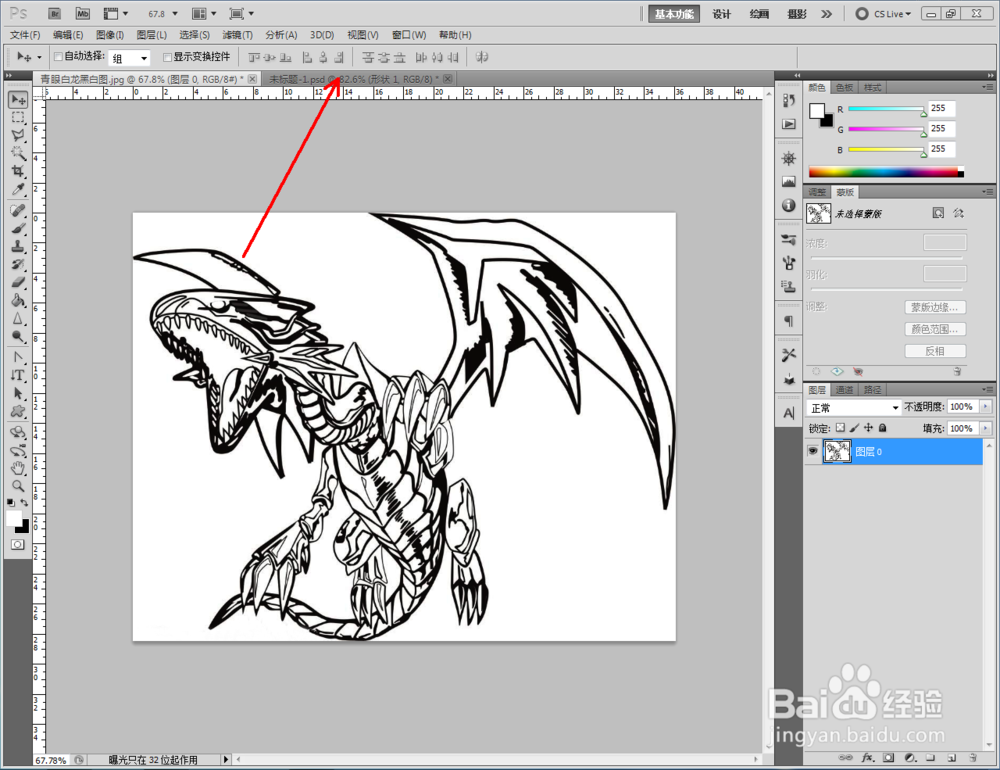Switch to the 通道 channels tab

click(844, 390)
